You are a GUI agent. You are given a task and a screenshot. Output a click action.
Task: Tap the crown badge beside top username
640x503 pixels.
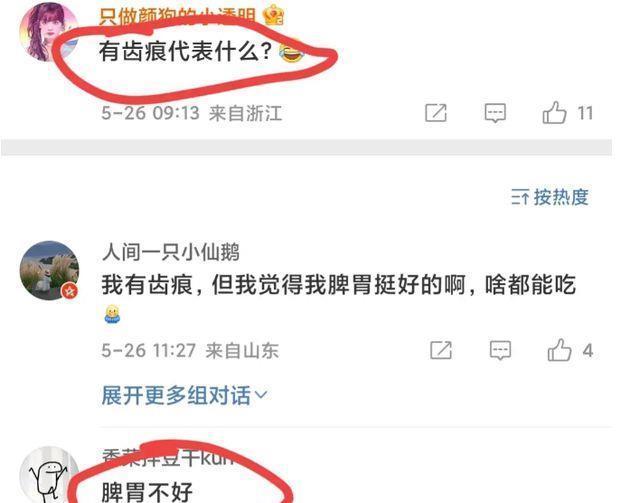(273, 16)
